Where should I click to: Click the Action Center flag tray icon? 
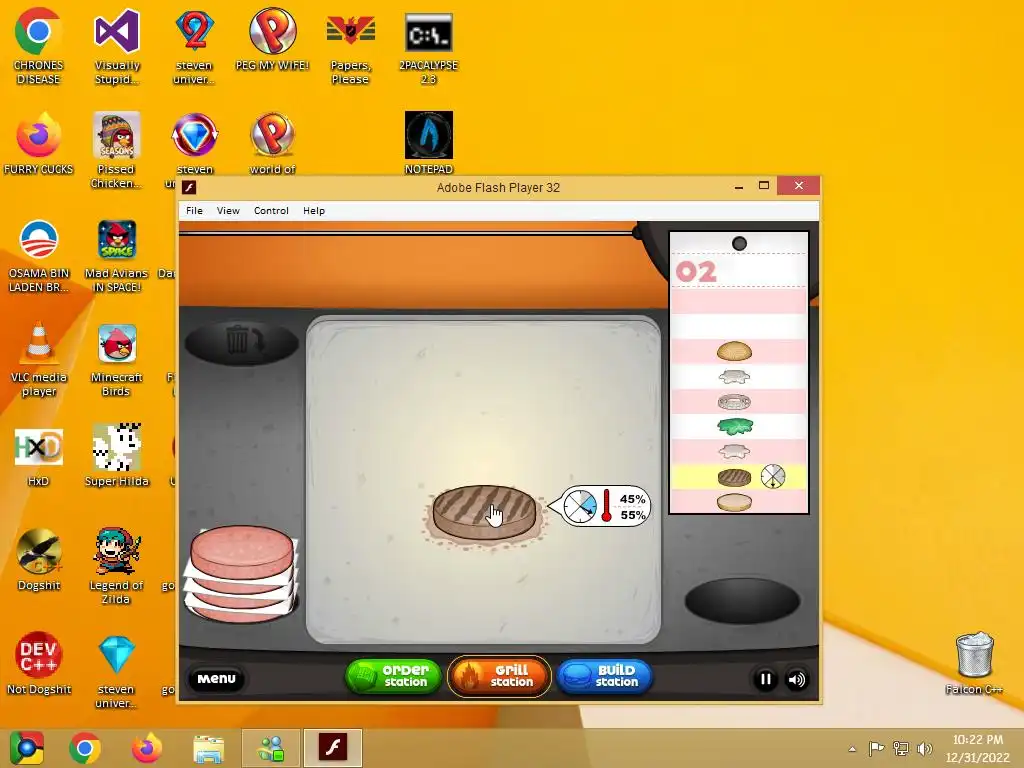(876, 748)
